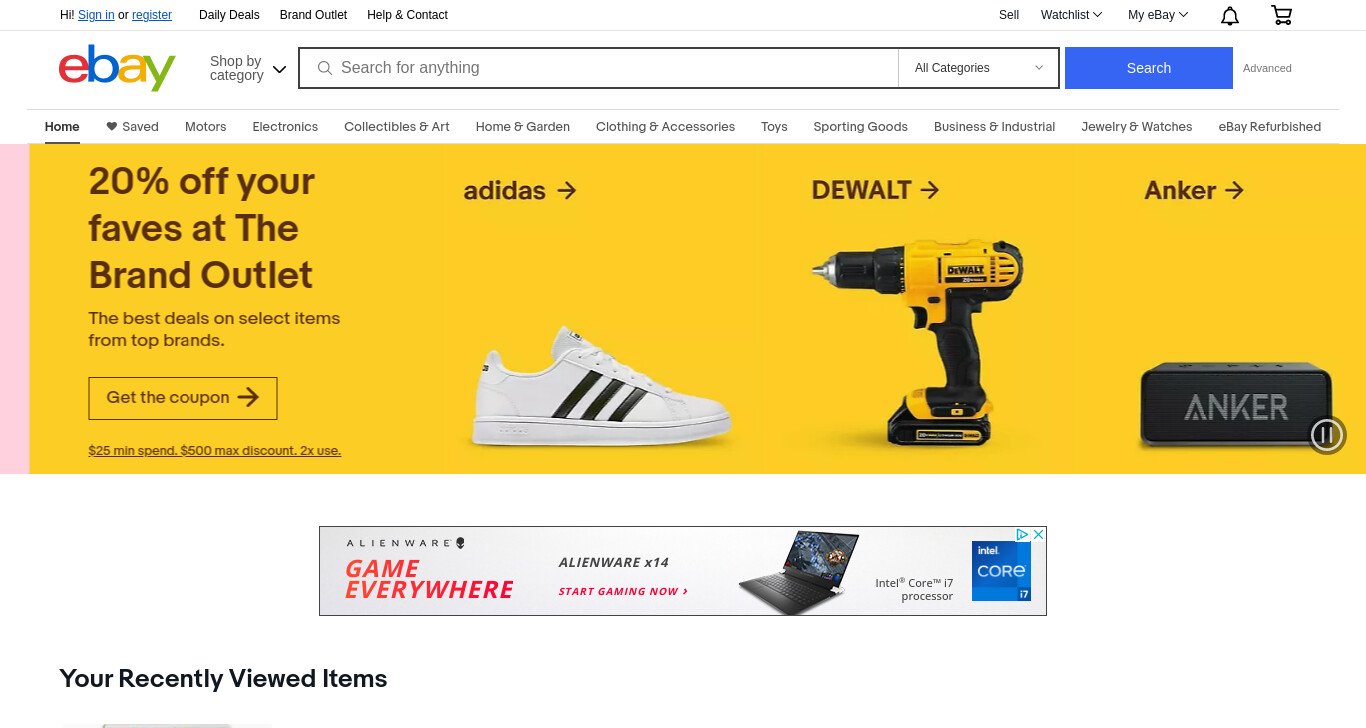This screenshot has height=728, width=1366.
Task: Click the AdChoices triangle icon
Action: point(1022,535)
